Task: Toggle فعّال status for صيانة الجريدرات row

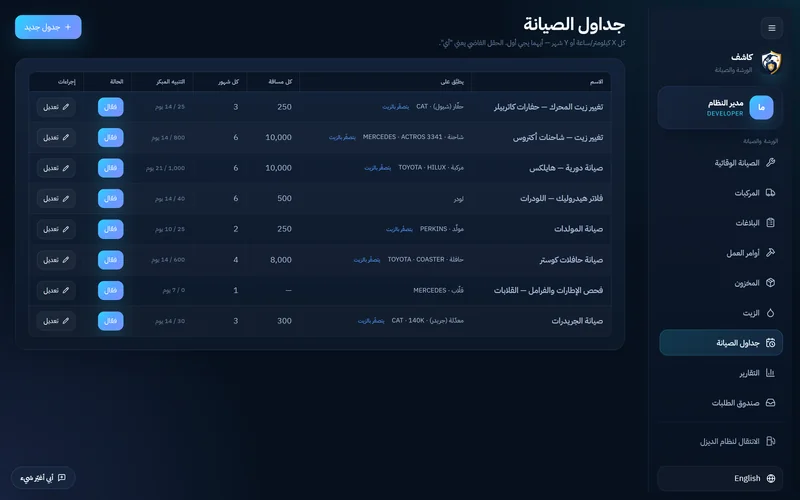Action: pos(111,321)
